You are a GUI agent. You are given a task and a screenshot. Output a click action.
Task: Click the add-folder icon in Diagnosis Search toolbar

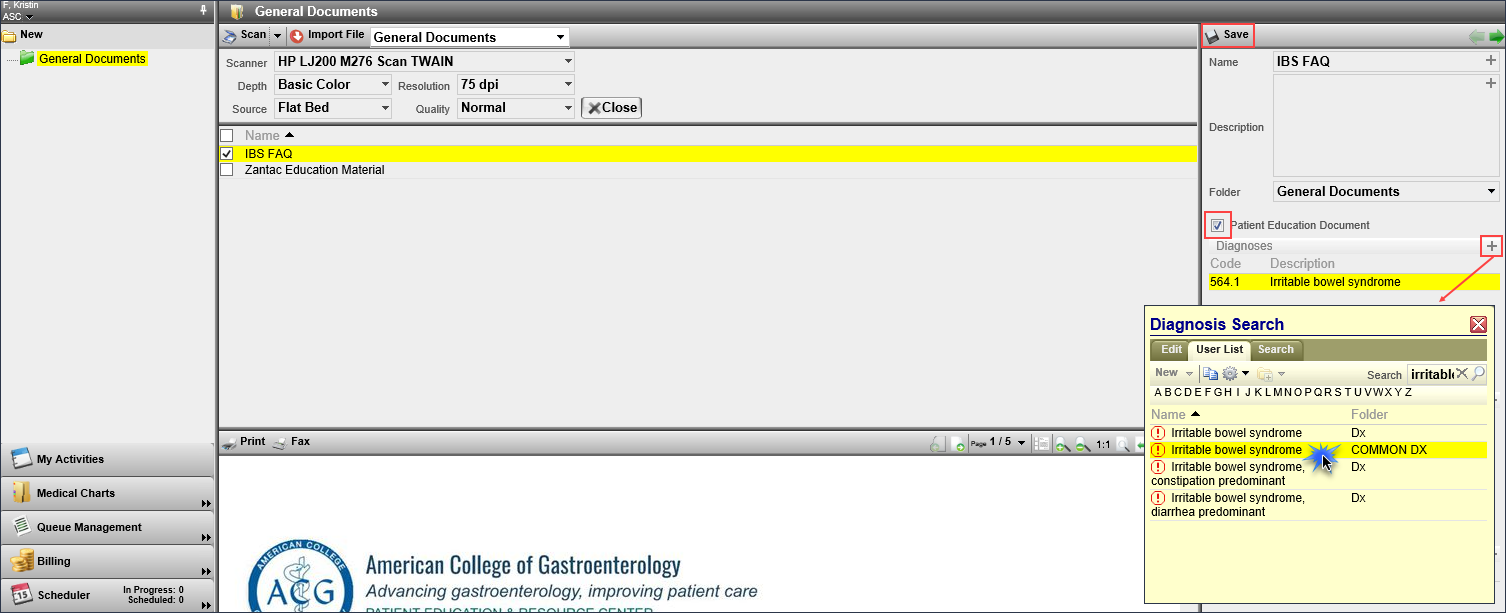1265,374
